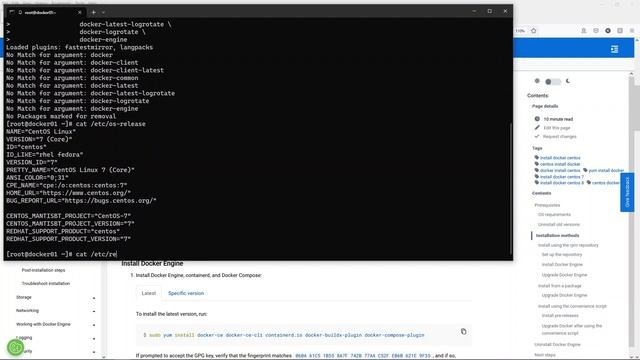Open the 'install docker centos 7' tag
This screenshot has width=640, height=360.
(562, 177)
